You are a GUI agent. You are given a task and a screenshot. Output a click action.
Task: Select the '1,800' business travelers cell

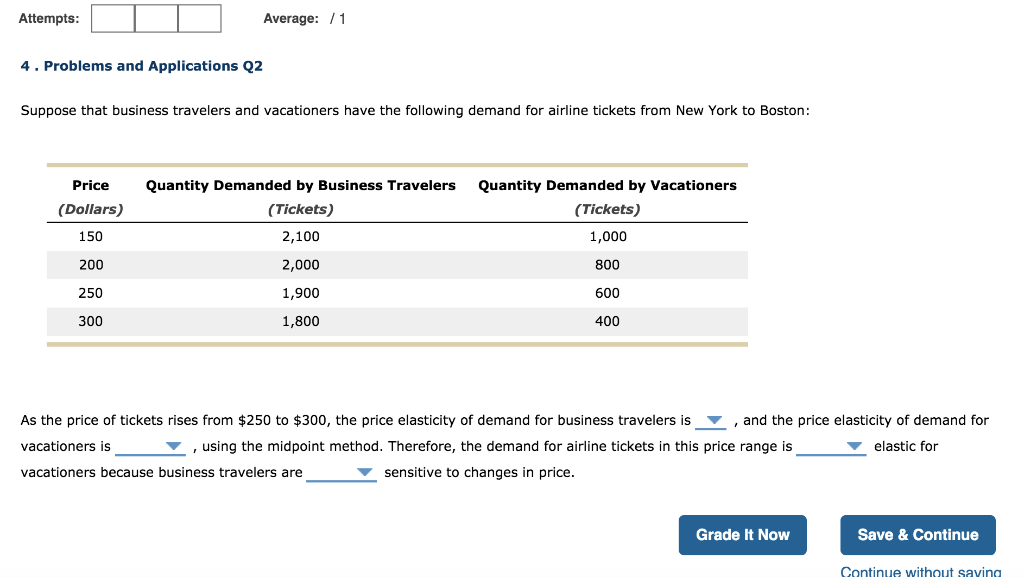click(302, 321)
